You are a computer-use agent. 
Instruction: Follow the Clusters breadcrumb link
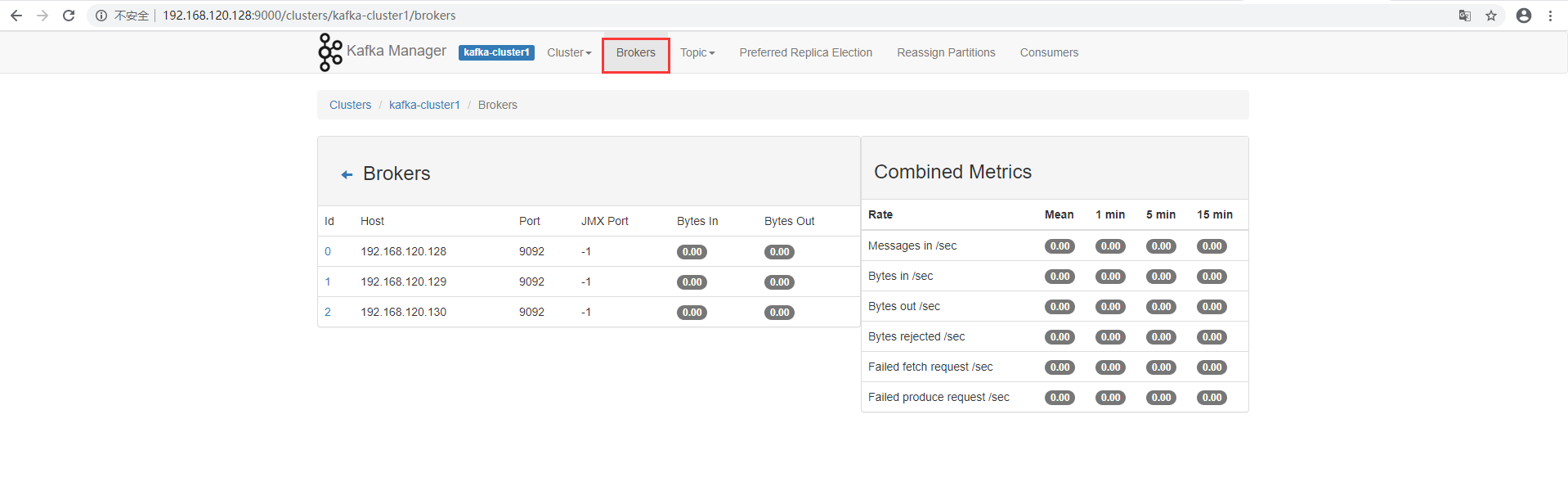point(350,105)
